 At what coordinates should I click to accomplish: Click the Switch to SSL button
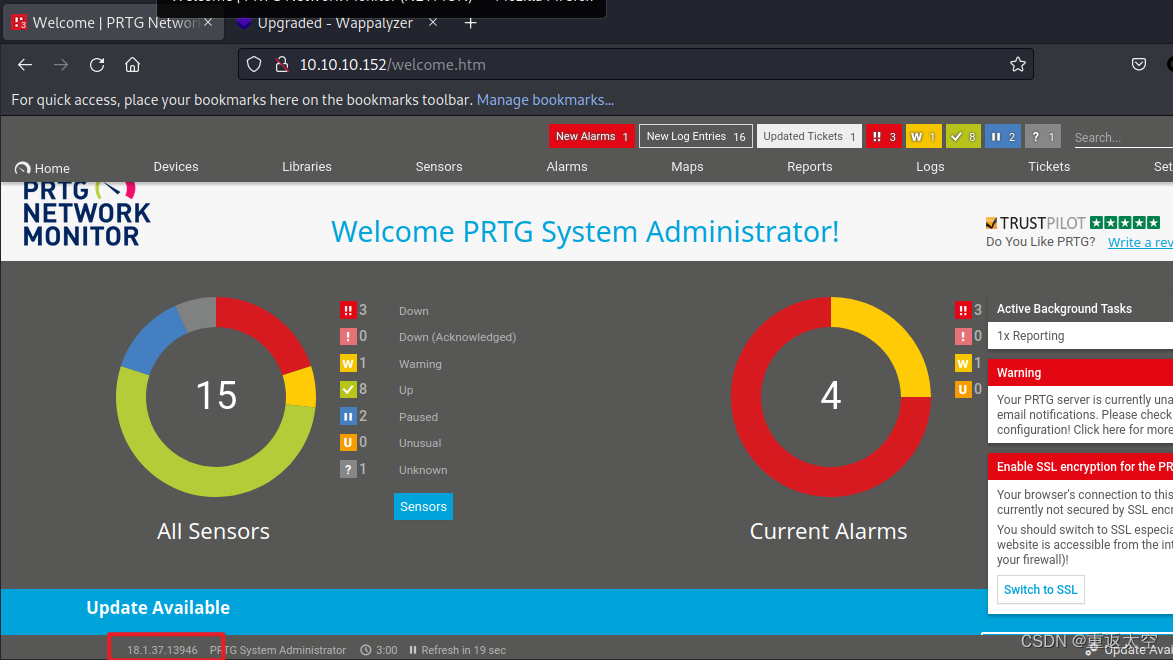(x=1041, y=590)
